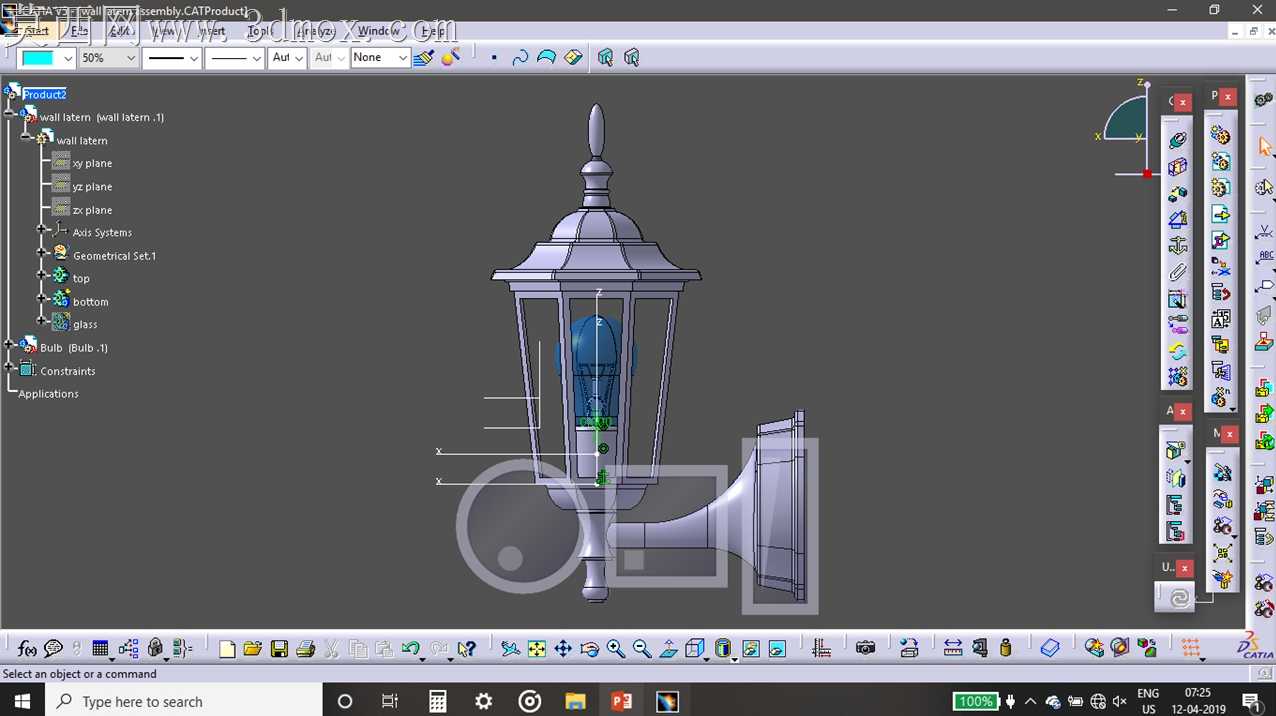Viewport: 1276px width, 716px height.
Task: Open the Design Table icon
Action: click(100, 649)
